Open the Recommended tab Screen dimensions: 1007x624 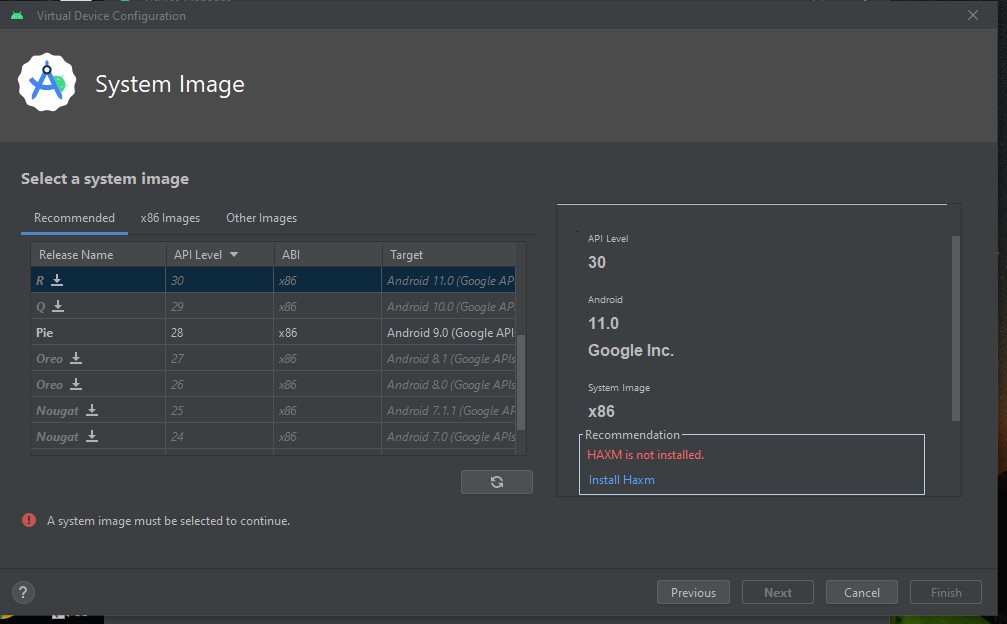74,218
